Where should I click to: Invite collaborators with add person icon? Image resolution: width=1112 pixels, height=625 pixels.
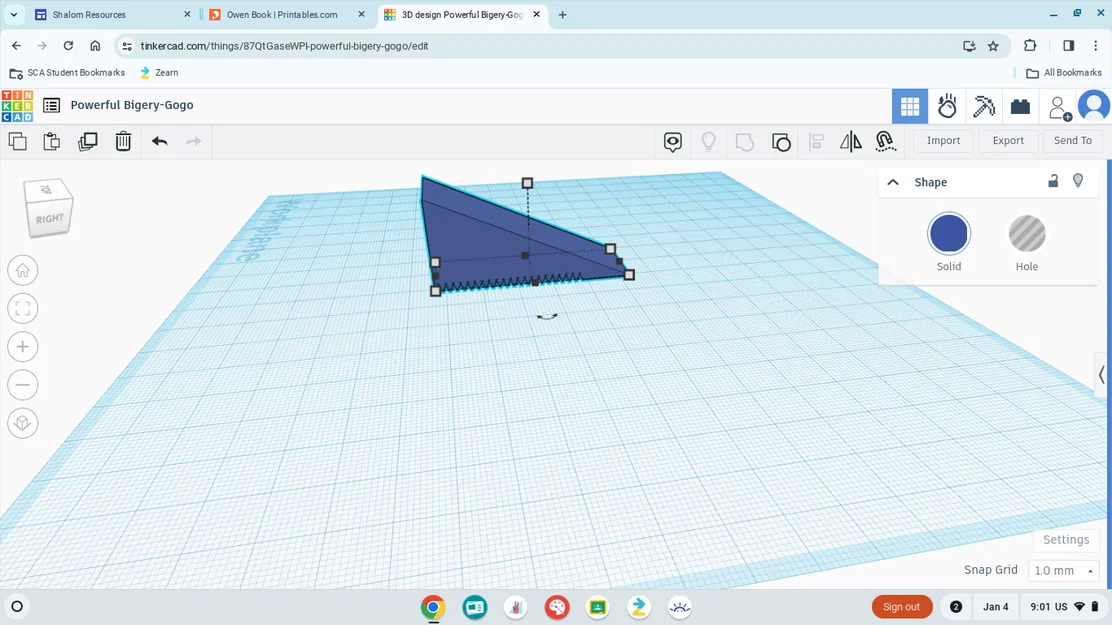(x=1060, y=108)
